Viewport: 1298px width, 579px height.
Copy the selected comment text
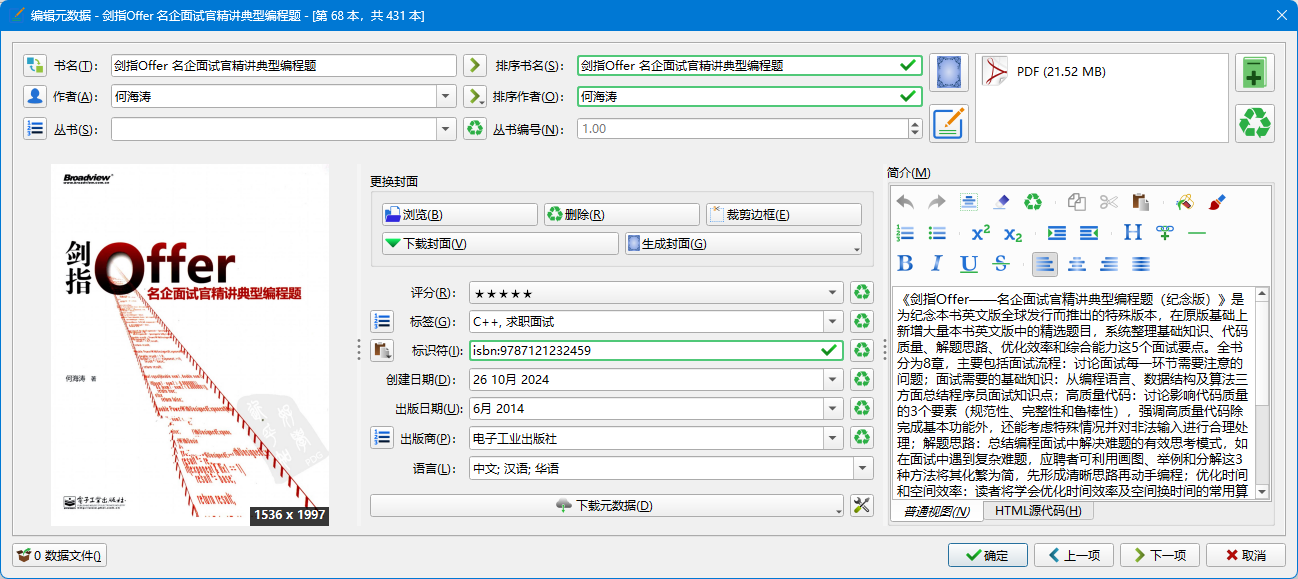1077,202
